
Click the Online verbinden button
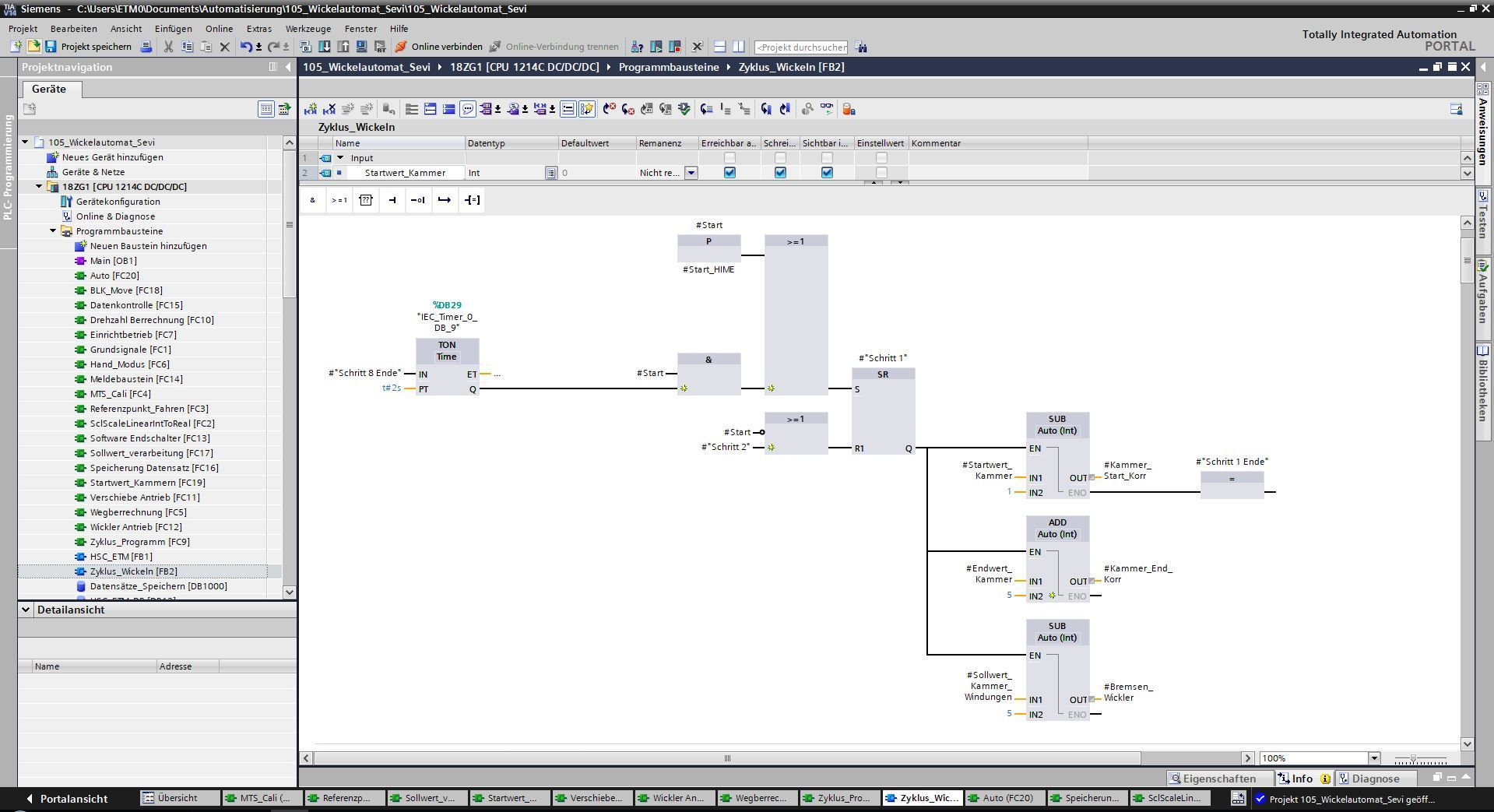[x=438, y=47]
